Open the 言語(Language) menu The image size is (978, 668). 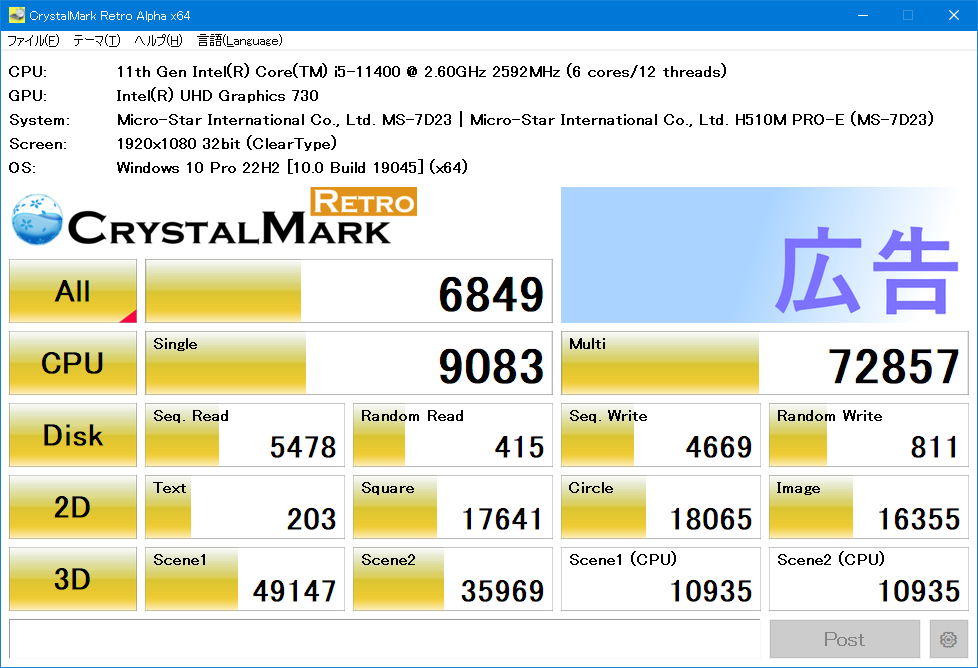point(240,41)
